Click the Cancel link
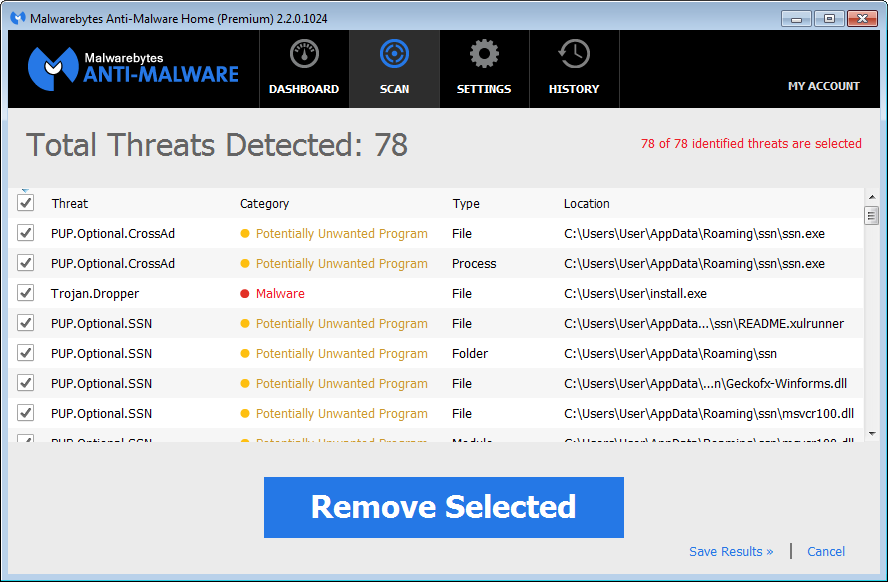 pyautogui.click(x=826, y=551)
